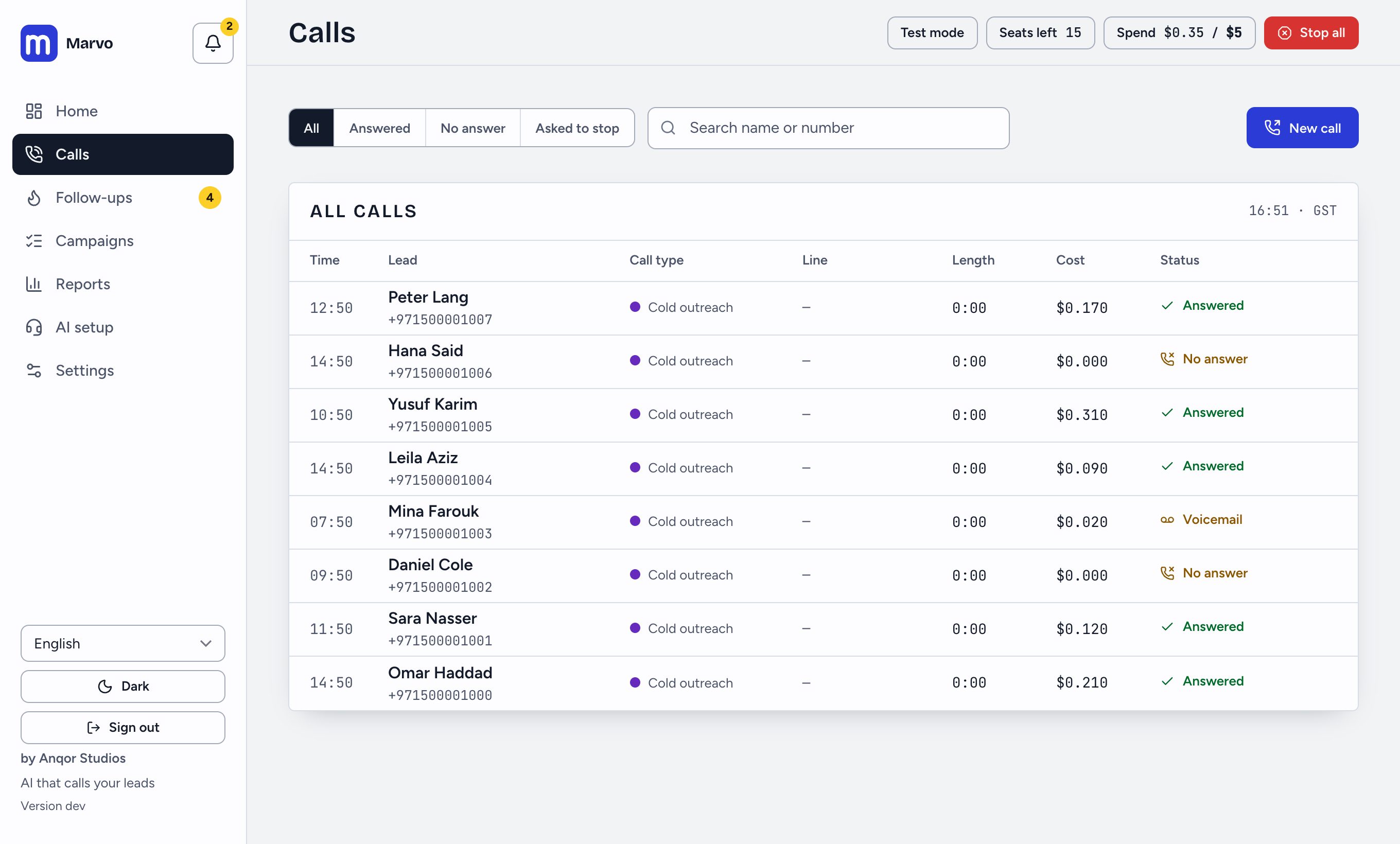Click the Spend $0.35 / $5 indicator
1400x844 pixels.
(1179, 33)
